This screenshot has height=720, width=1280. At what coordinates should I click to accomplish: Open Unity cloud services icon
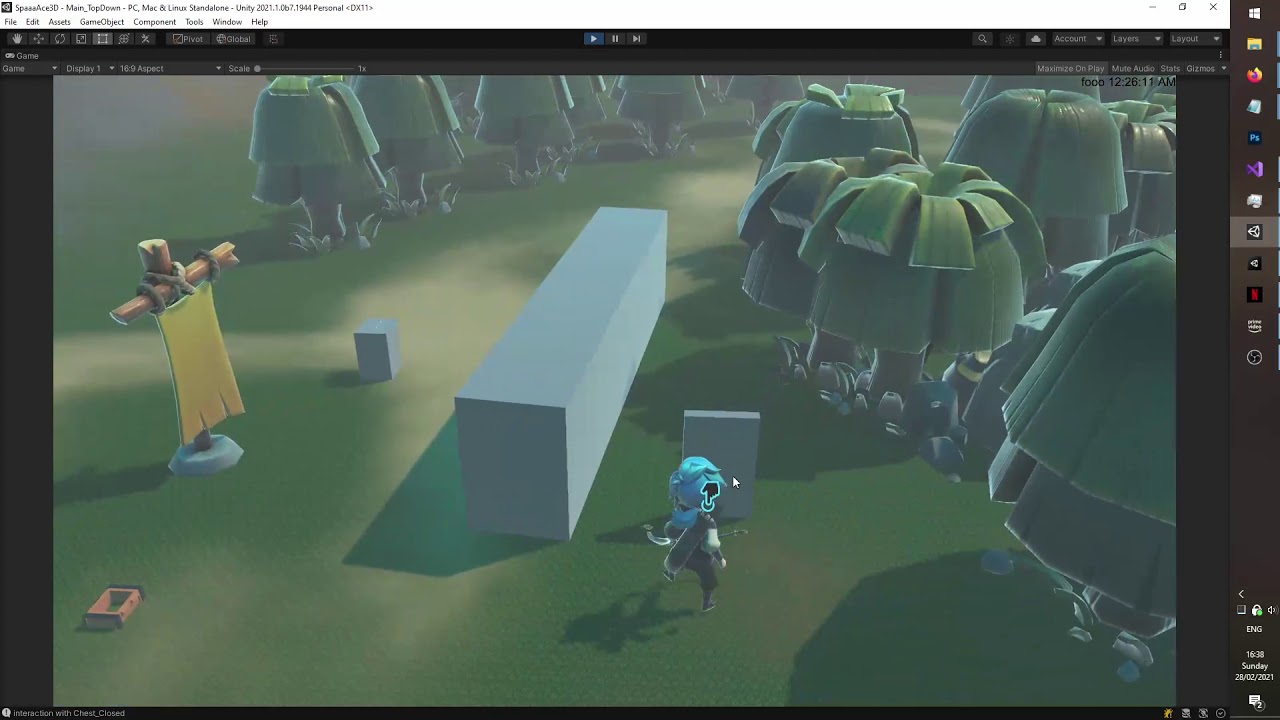(1036, 39)
